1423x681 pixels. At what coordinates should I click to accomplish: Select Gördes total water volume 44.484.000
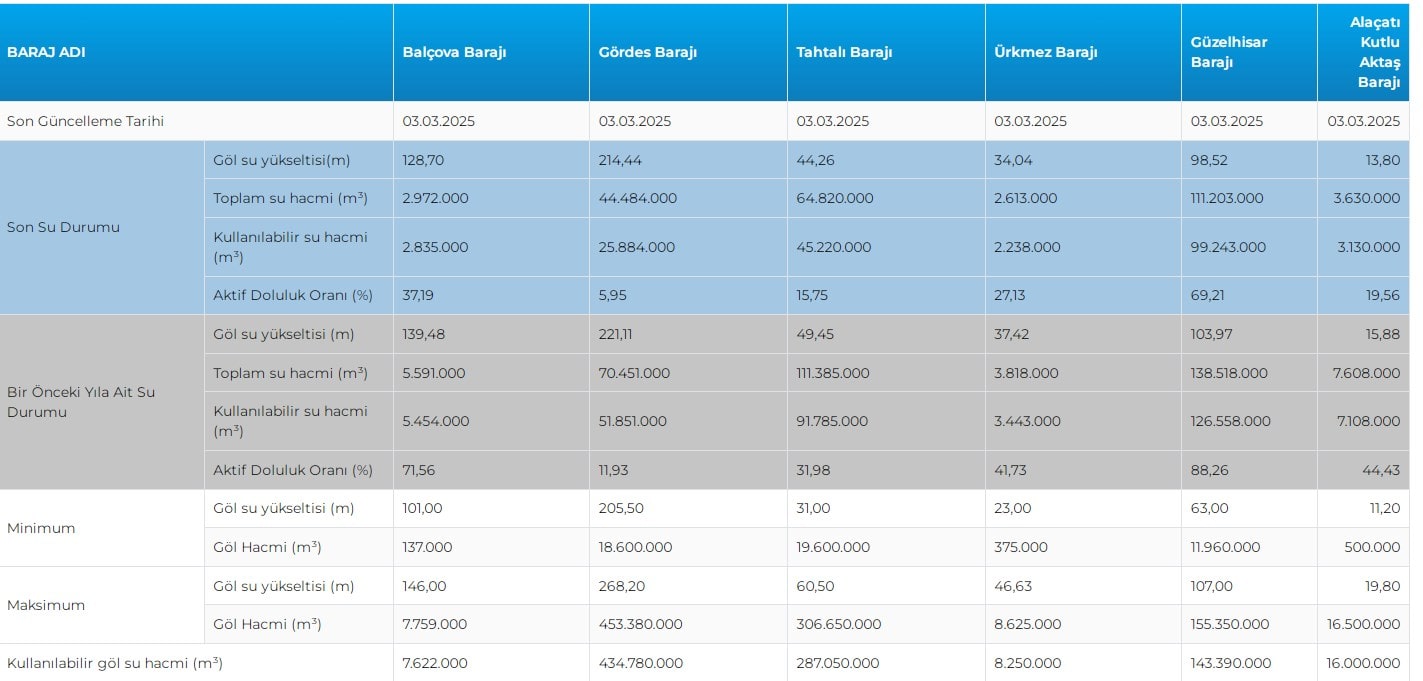[637, 198]
